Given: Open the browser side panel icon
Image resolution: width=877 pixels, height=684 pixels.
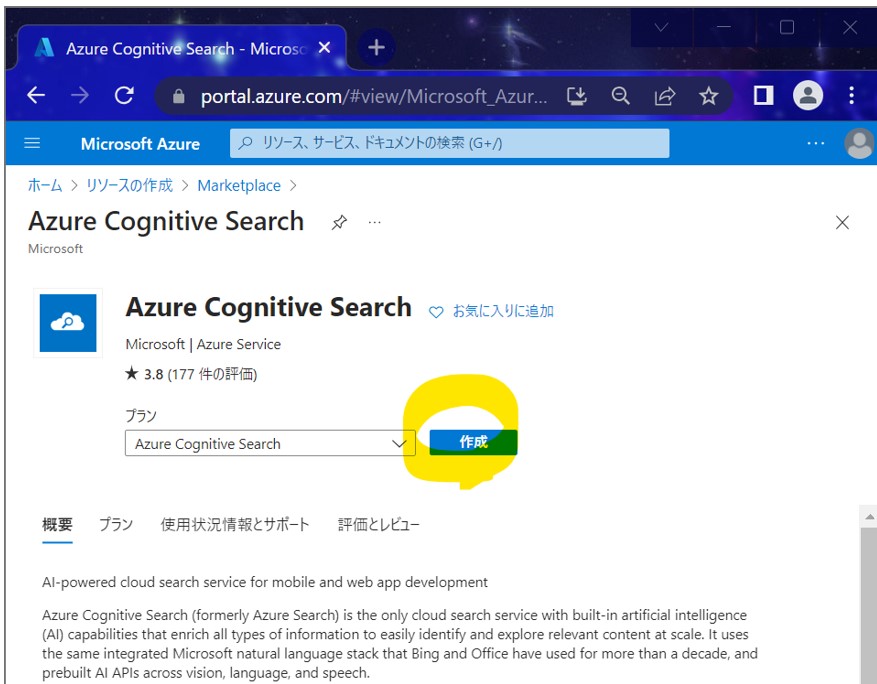Looking at the screenshot, I should pyautogui.click(x=763, y=96).
